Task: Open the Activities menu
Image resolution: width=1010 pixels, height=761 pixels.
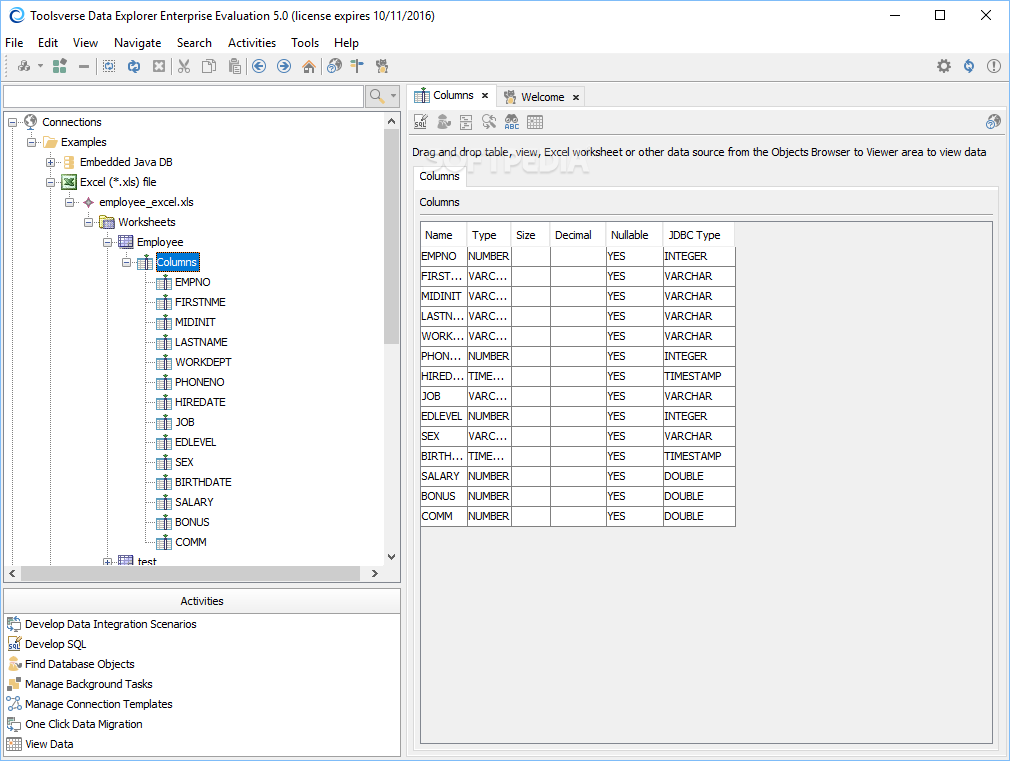Action: 252,43
